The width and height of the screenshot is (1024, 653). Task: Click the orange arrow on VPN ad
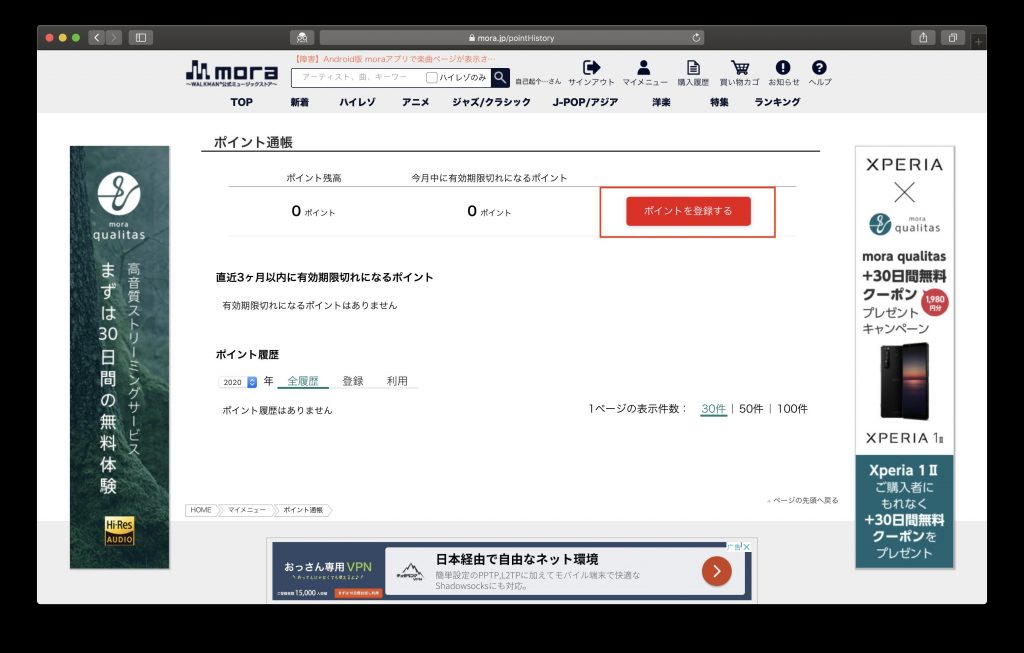pos(716,571)
